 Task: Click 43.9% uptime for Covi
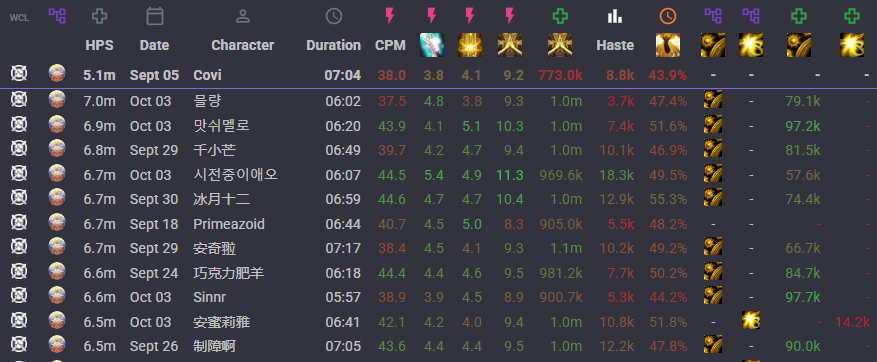pyautogui.click(x=668, y=75)
